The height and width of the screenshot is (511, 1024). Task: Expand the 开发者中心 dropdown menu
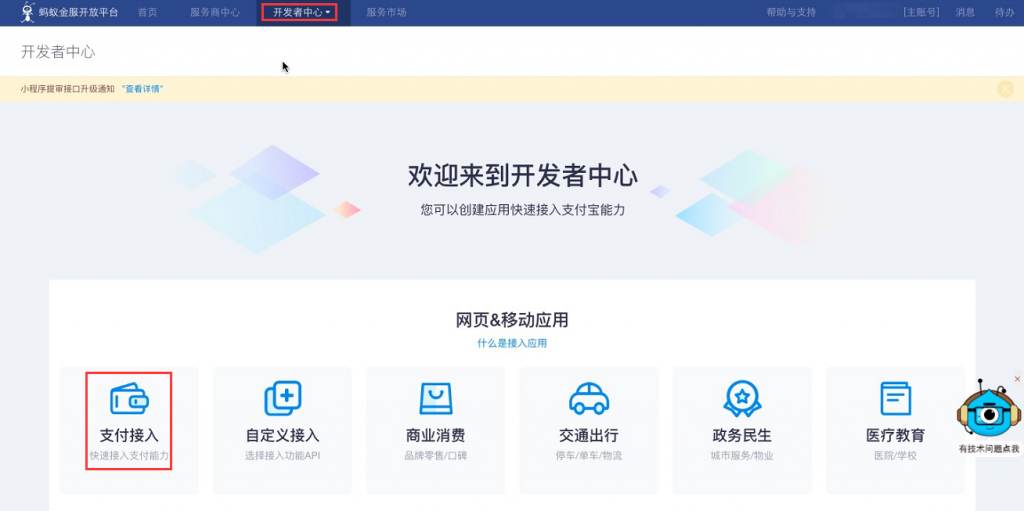point(300,13)
